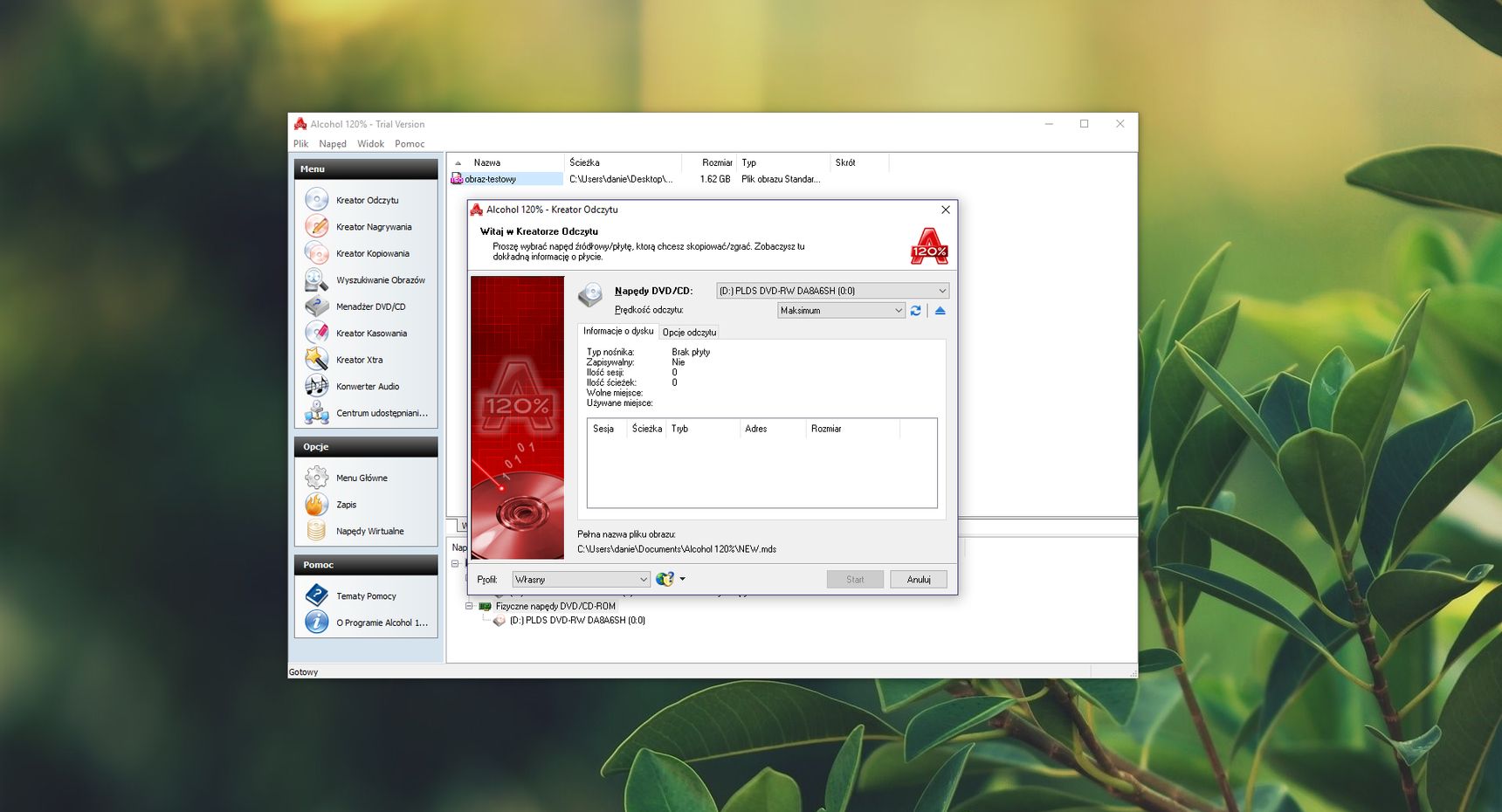Click Anuluj to cancel the wizard

coord(919,580)
